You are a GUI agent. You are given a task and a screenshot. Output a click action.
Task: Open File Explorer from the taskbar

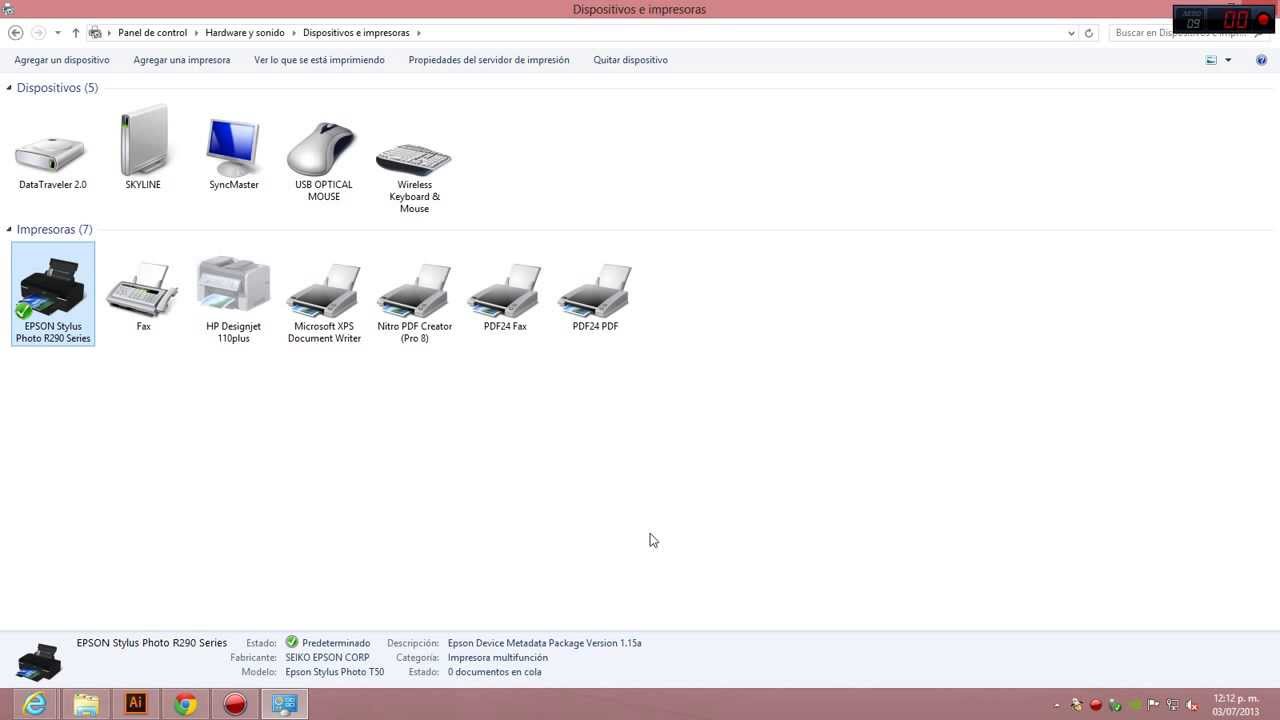[86, 704]
